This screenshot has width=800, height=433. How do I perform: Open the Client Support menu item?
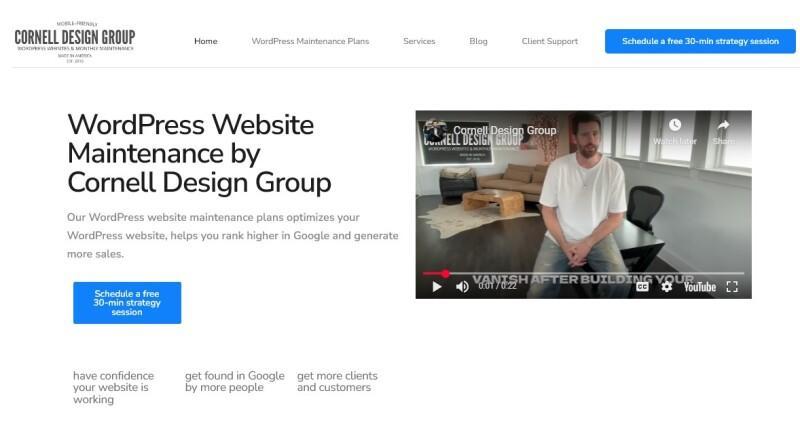point(549,41)
